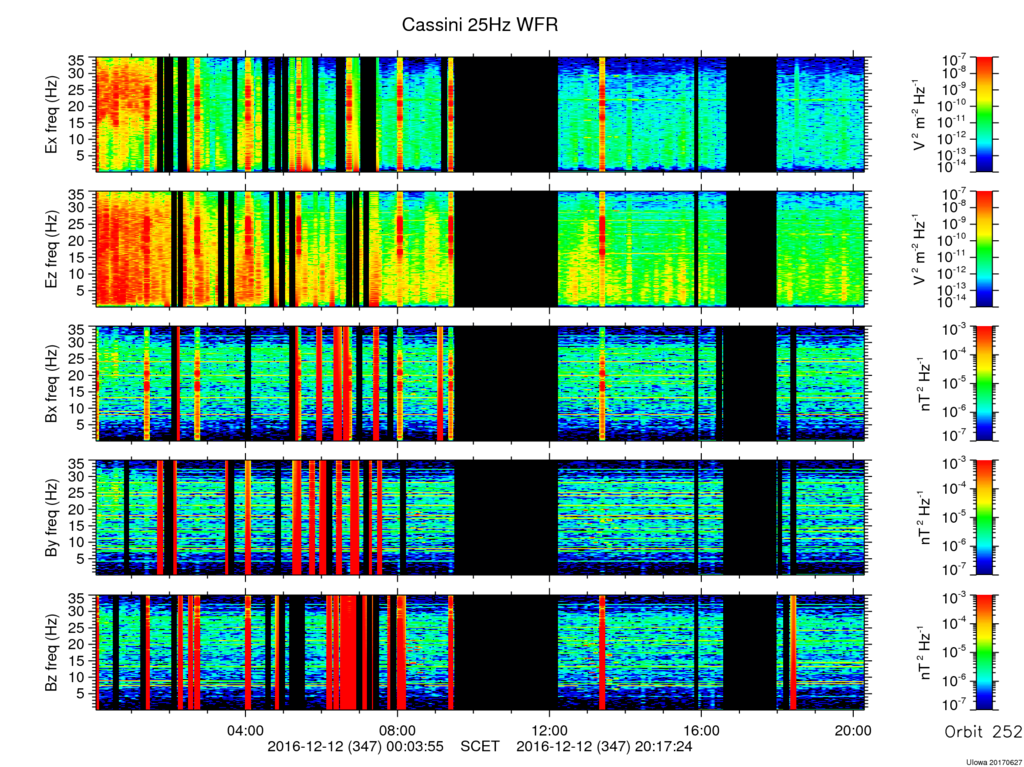Screen dimensions: 1024x767
Task: Click the By panel color scale bar
Action: [984, 518]
